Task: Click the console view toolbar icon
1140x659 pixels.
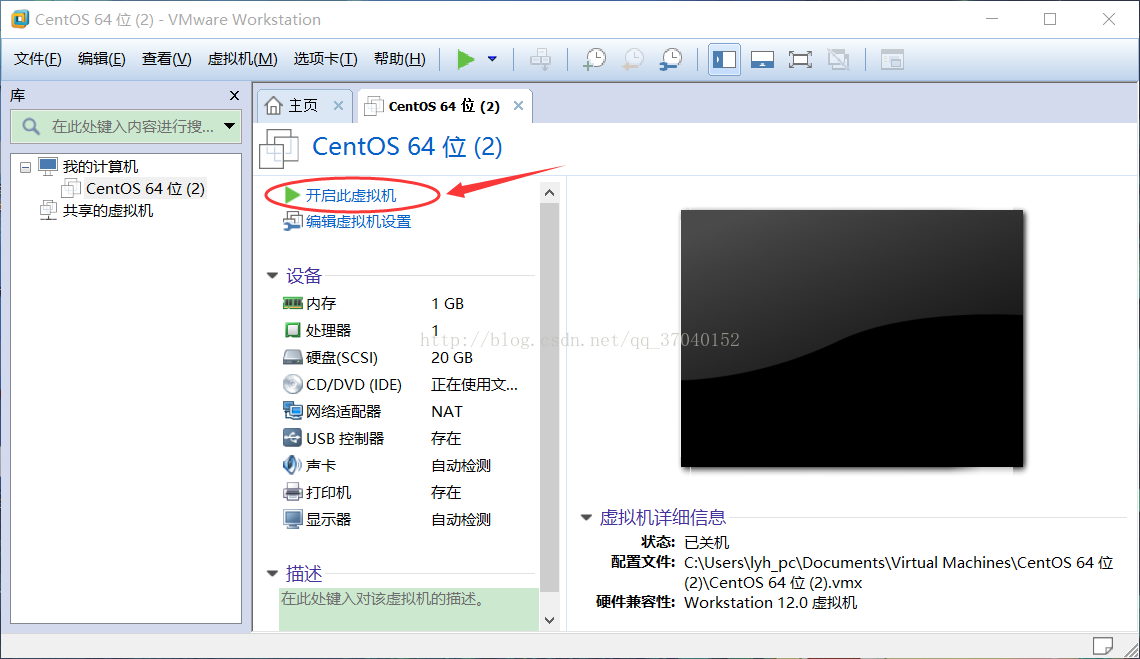Action: click(x=891, y=60)
